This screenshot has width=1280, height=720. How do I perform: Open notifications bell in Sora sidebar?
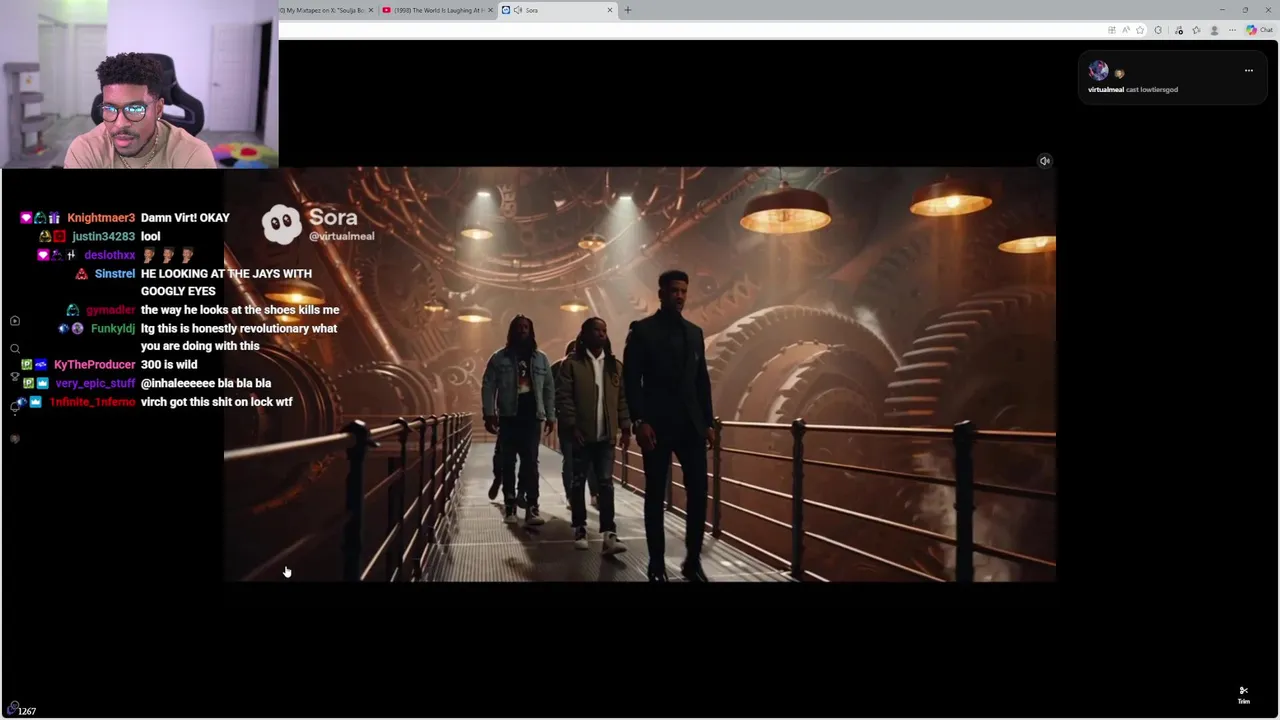coord(15,407)
